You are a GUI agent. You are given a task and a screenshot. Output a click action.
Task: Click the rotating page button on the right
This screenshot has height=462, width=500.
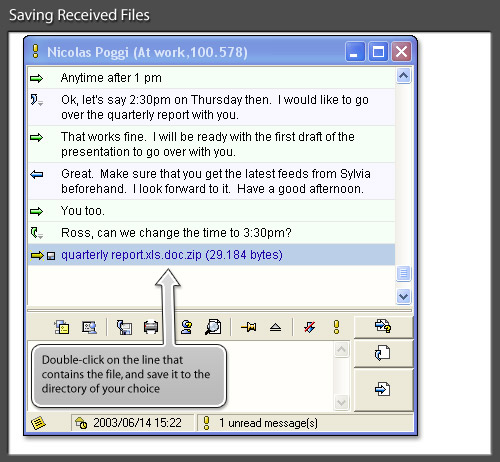click(383, 353)
